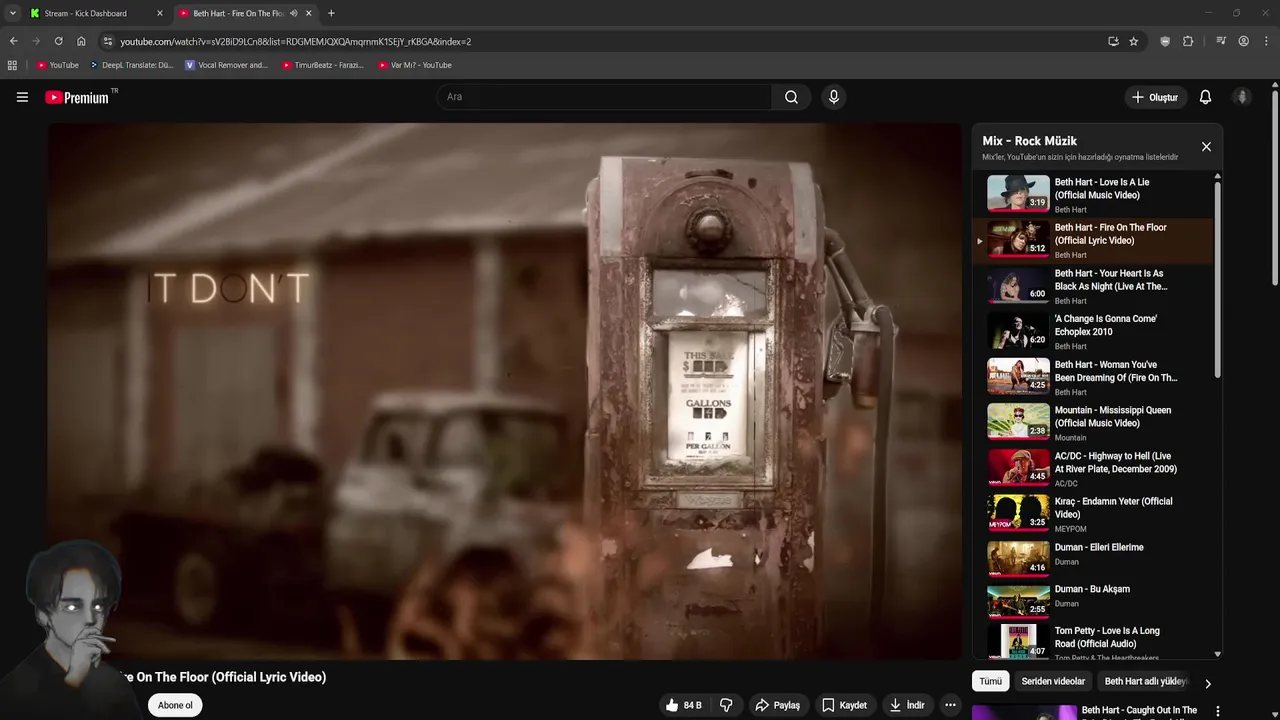Close the Kick Dashboard browser tab

[x=159, y=13]
